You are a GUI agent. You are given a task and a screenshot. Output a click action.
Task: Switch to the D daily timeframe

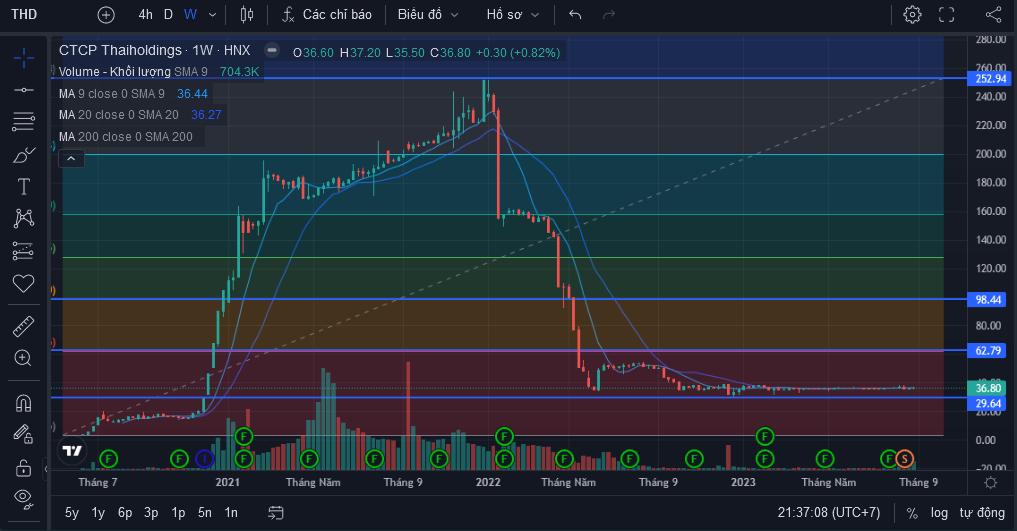168,14
